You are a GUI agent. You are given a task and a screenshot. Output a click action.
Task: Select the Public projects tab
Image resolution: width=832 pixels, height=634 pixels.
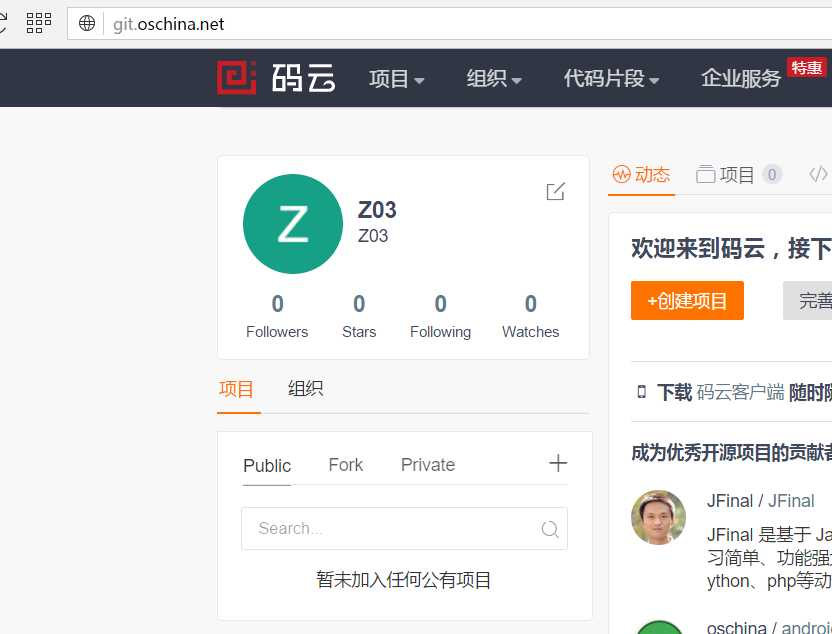click(267, 465)
